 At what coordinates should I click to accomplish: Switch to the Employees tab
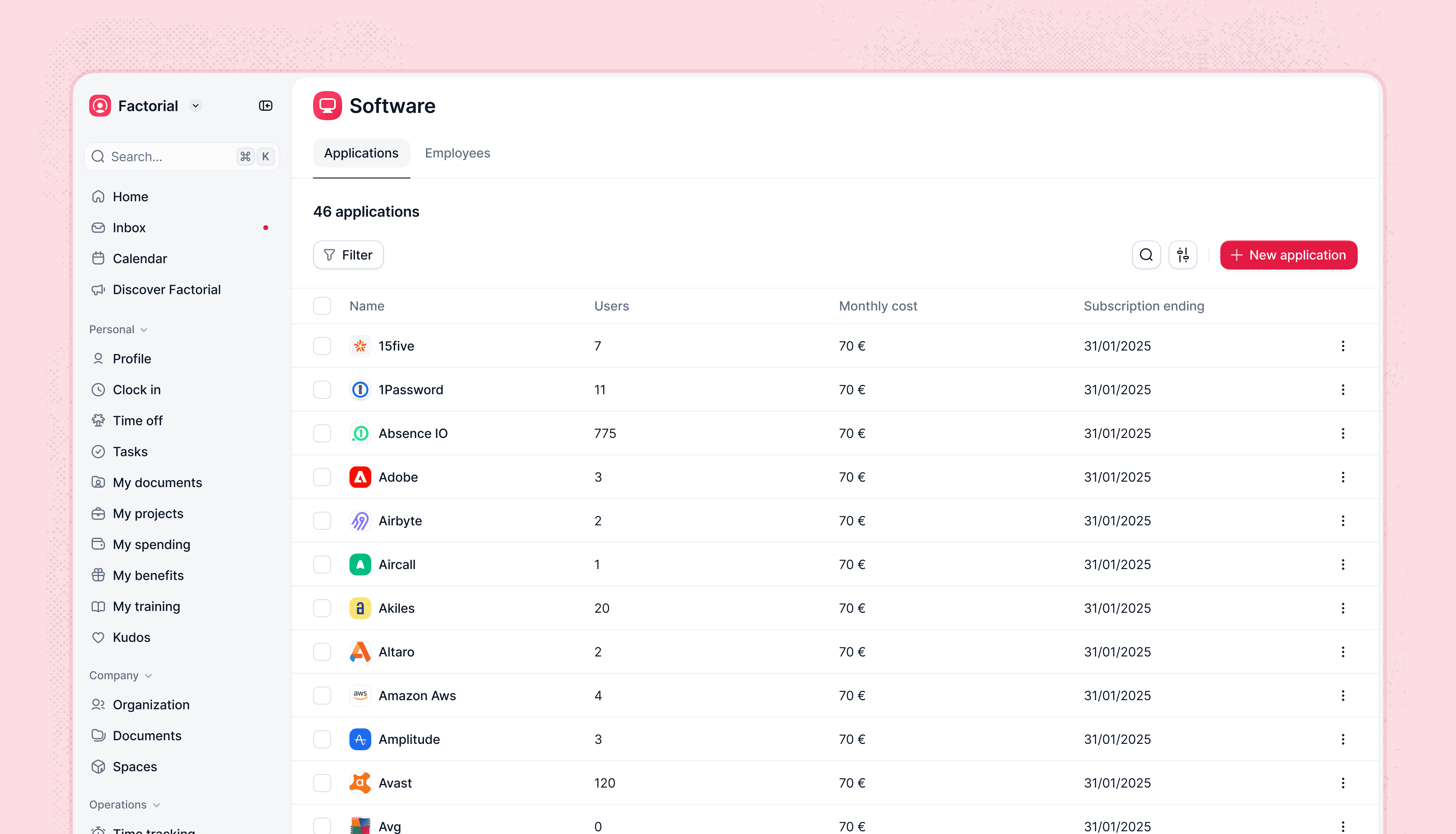(457, 154)
